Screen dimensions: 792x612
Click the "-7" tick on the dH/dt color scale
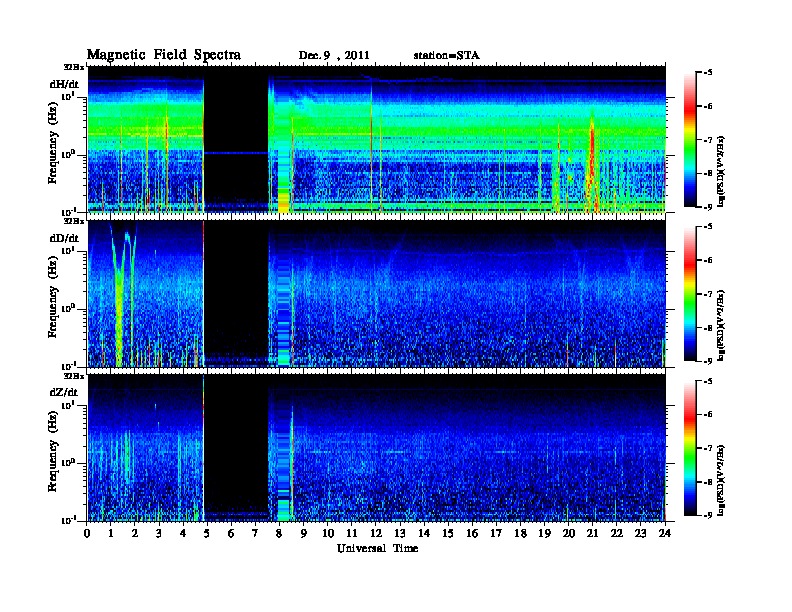[x=708, y=140]
